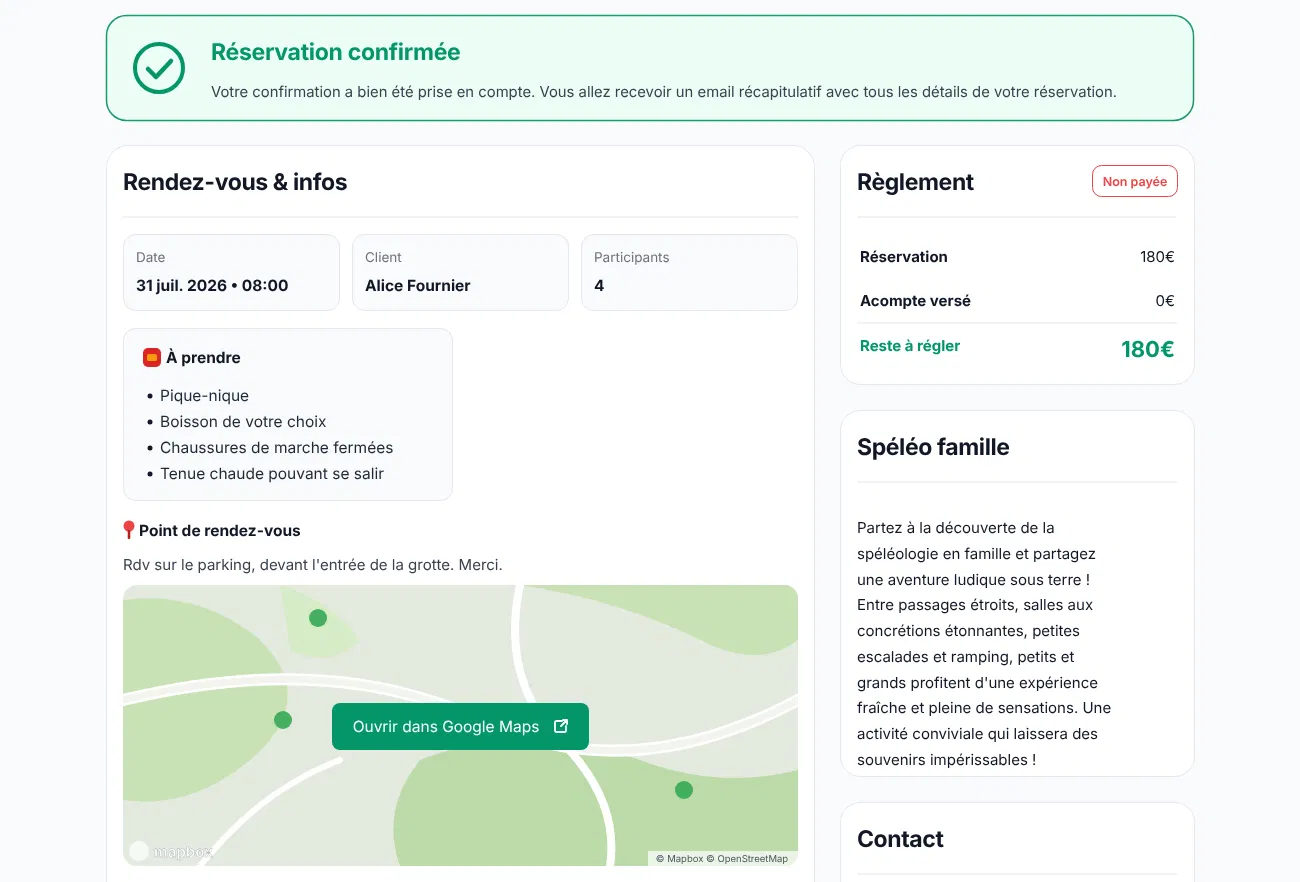Click the Reste à régler label
The image size is (1300, 882).
click(910, 346)
